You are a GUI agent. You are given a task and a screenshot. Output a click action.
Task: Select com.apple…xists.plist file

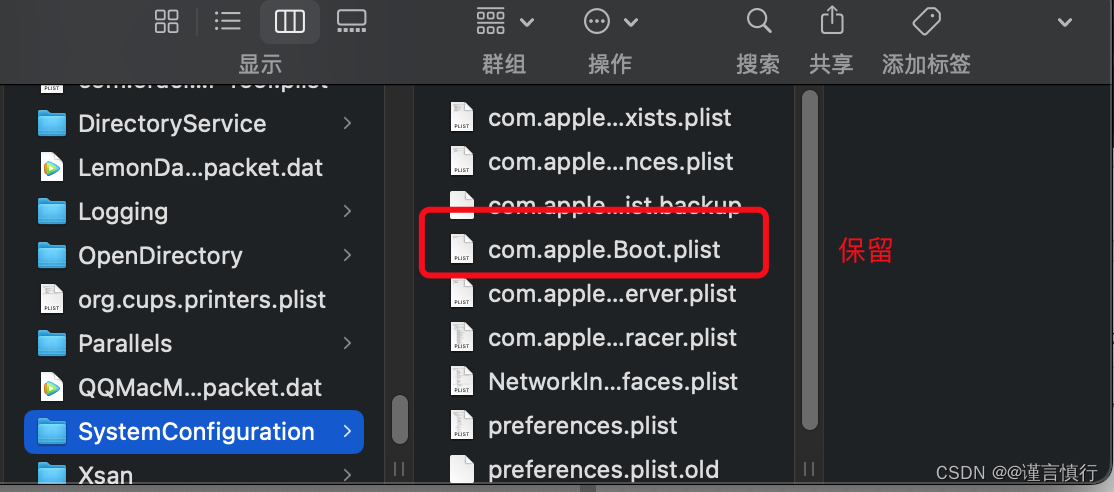[x=610, y=117]
